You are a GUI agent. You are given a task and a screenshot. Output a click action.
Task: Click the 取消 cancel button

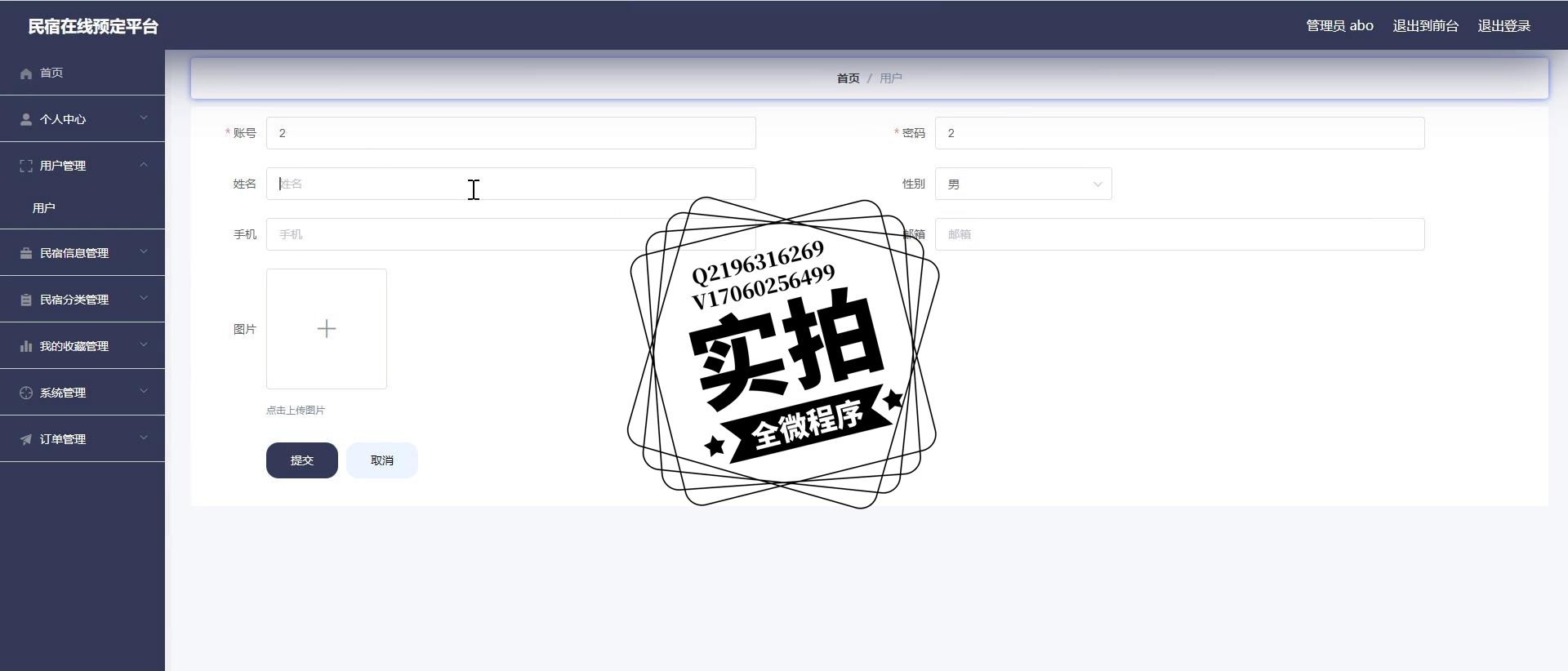[382, 460]
